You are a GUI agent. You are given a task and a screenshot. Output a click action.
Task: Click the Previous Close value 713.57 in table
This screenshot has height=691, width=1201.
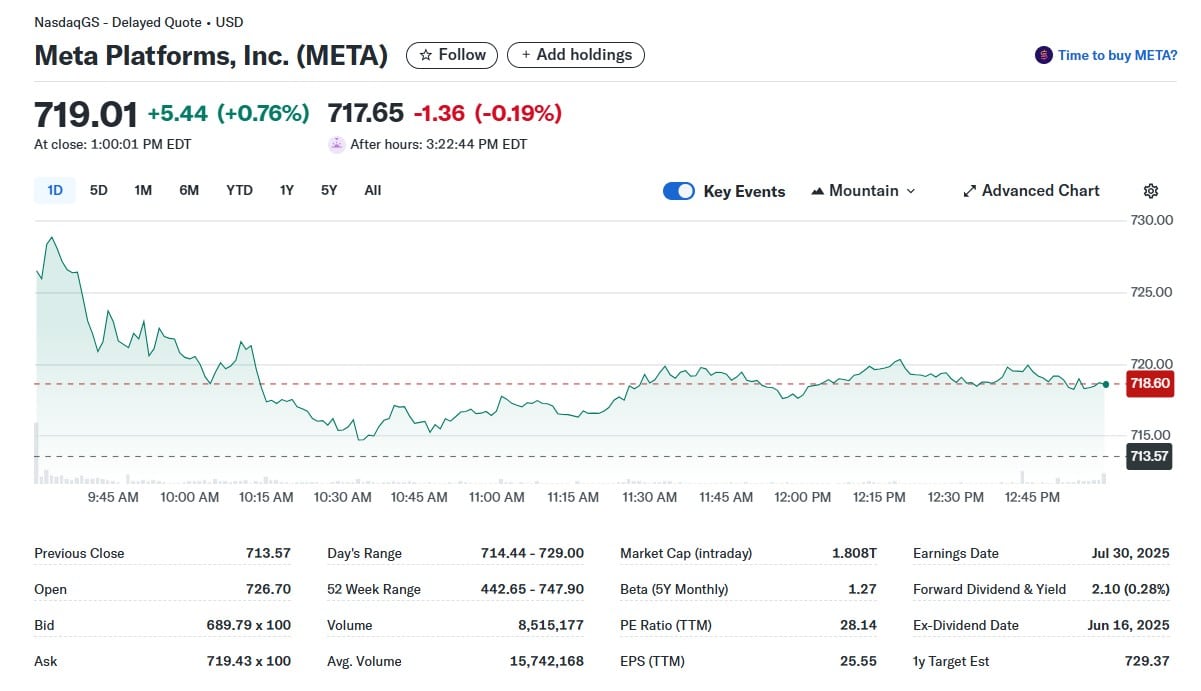[268, 553]
